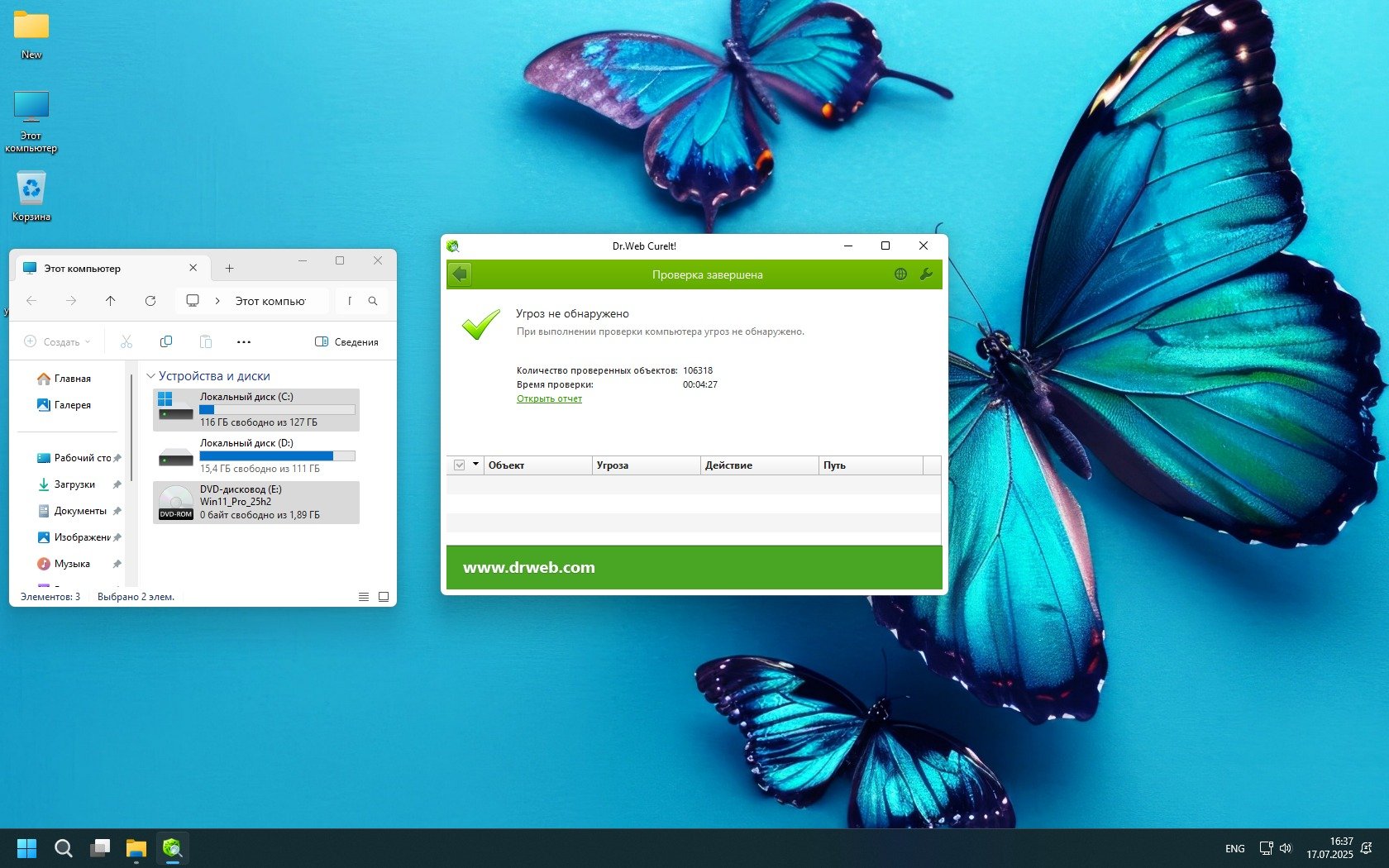Image resolution: width=1389 pixels, height=868 pixels.
Task: Click the Cut scissors icon in Explorer
Action: click(x=126, y=341)
